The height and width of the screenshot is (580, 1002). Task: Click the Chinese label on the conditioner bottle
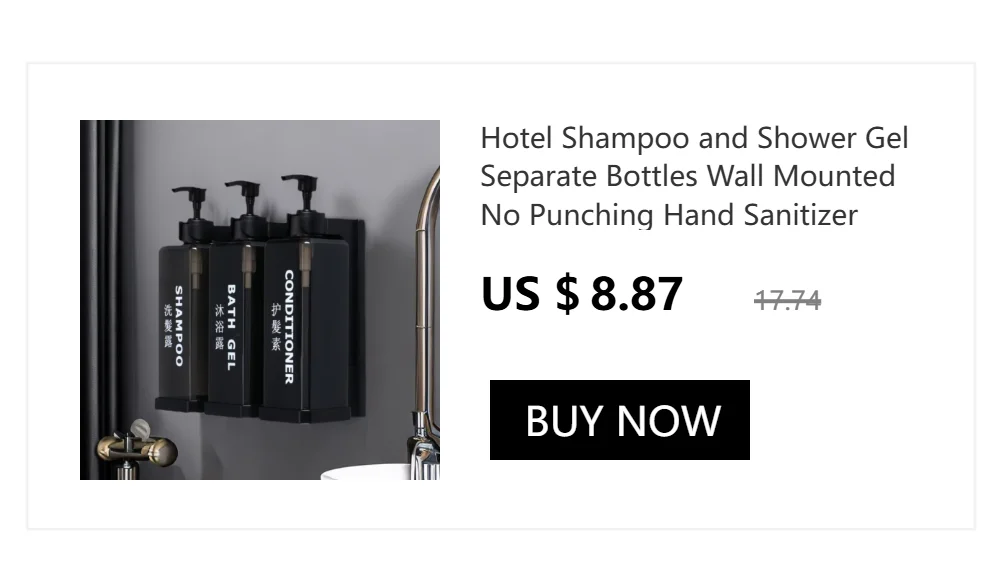click(x=275, y=327)
